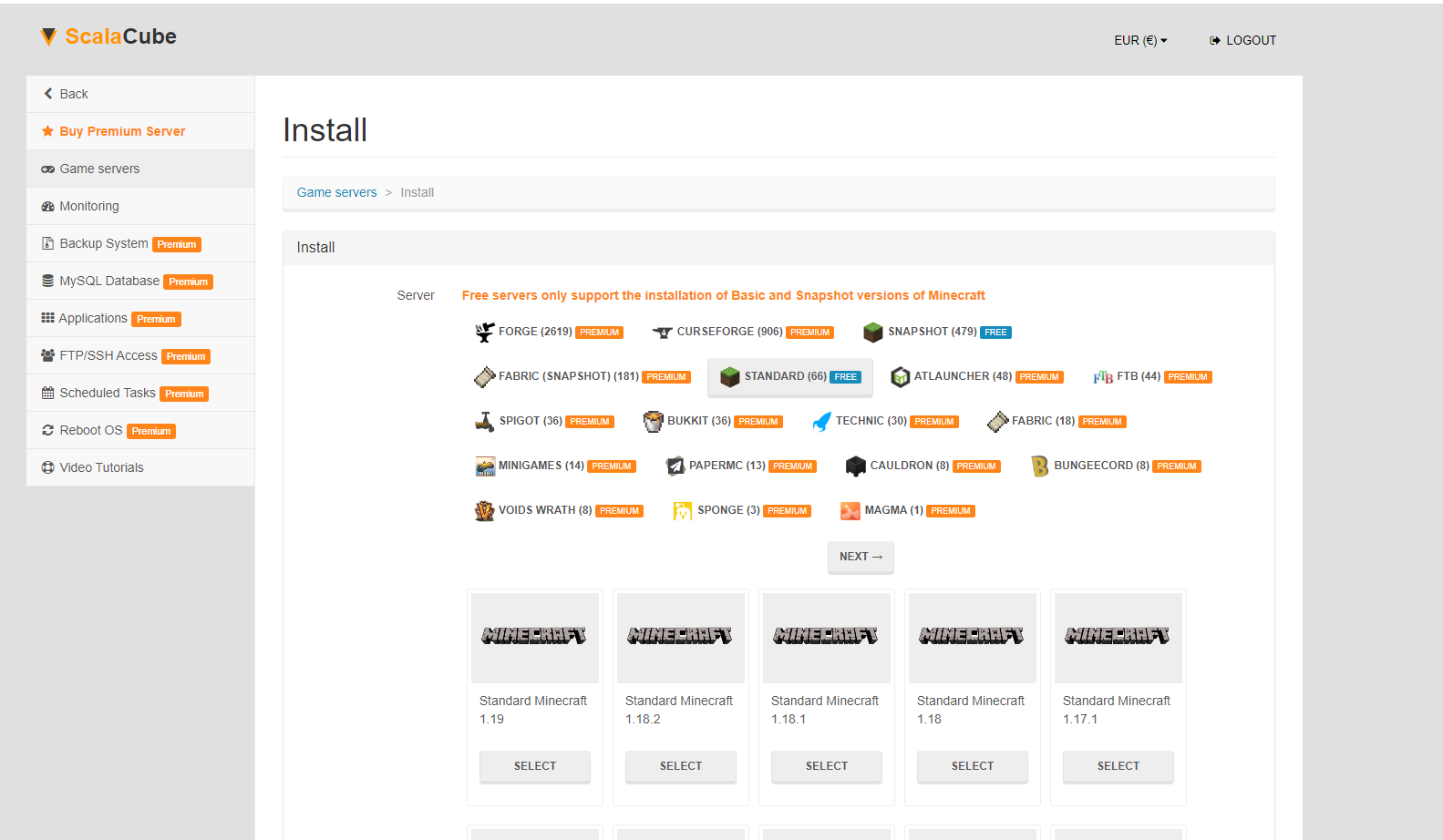The height and width of the screenshot is (840, 1443).
Task: Click the Standard grass block icon
Action: coord(730,377)
